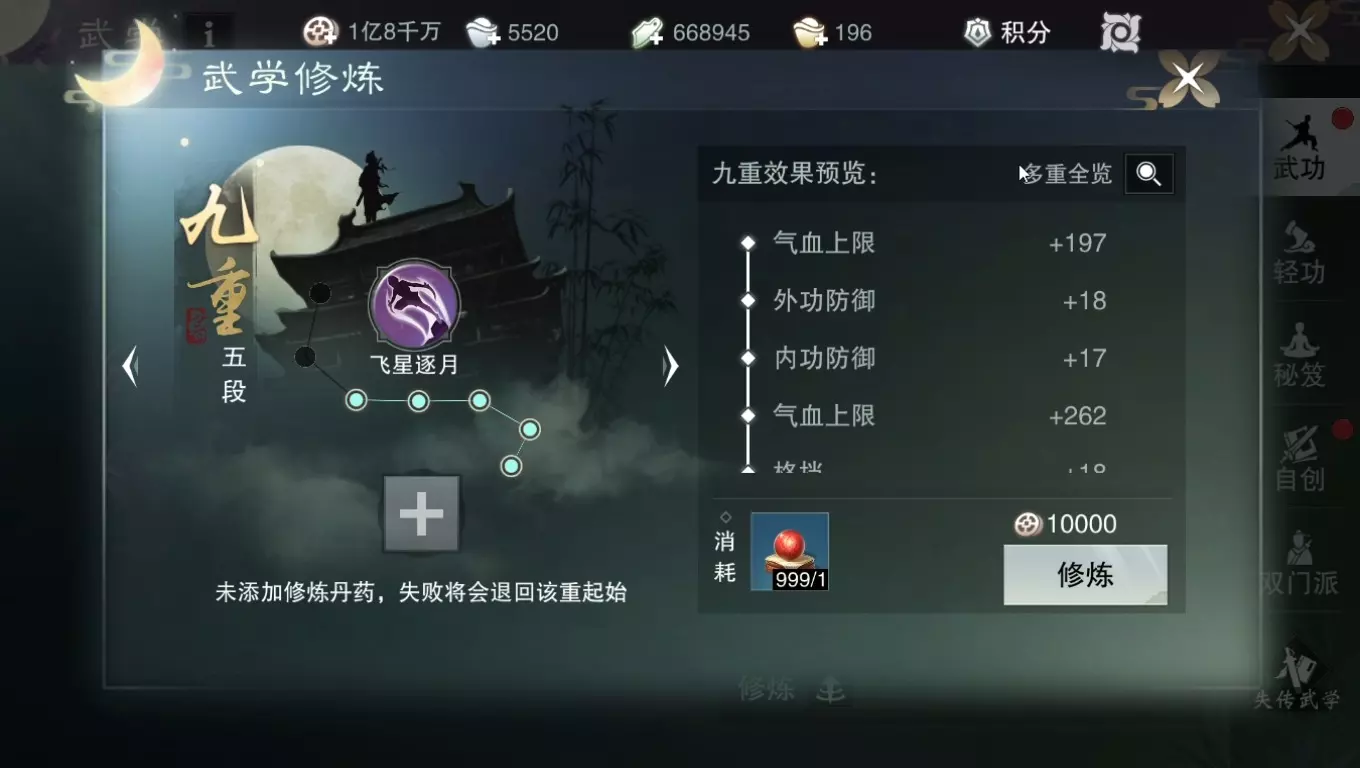Viewport: 1360px width, 768px height.
Task: Select the last lit cultivation node
Action: [x=358, y=401]
